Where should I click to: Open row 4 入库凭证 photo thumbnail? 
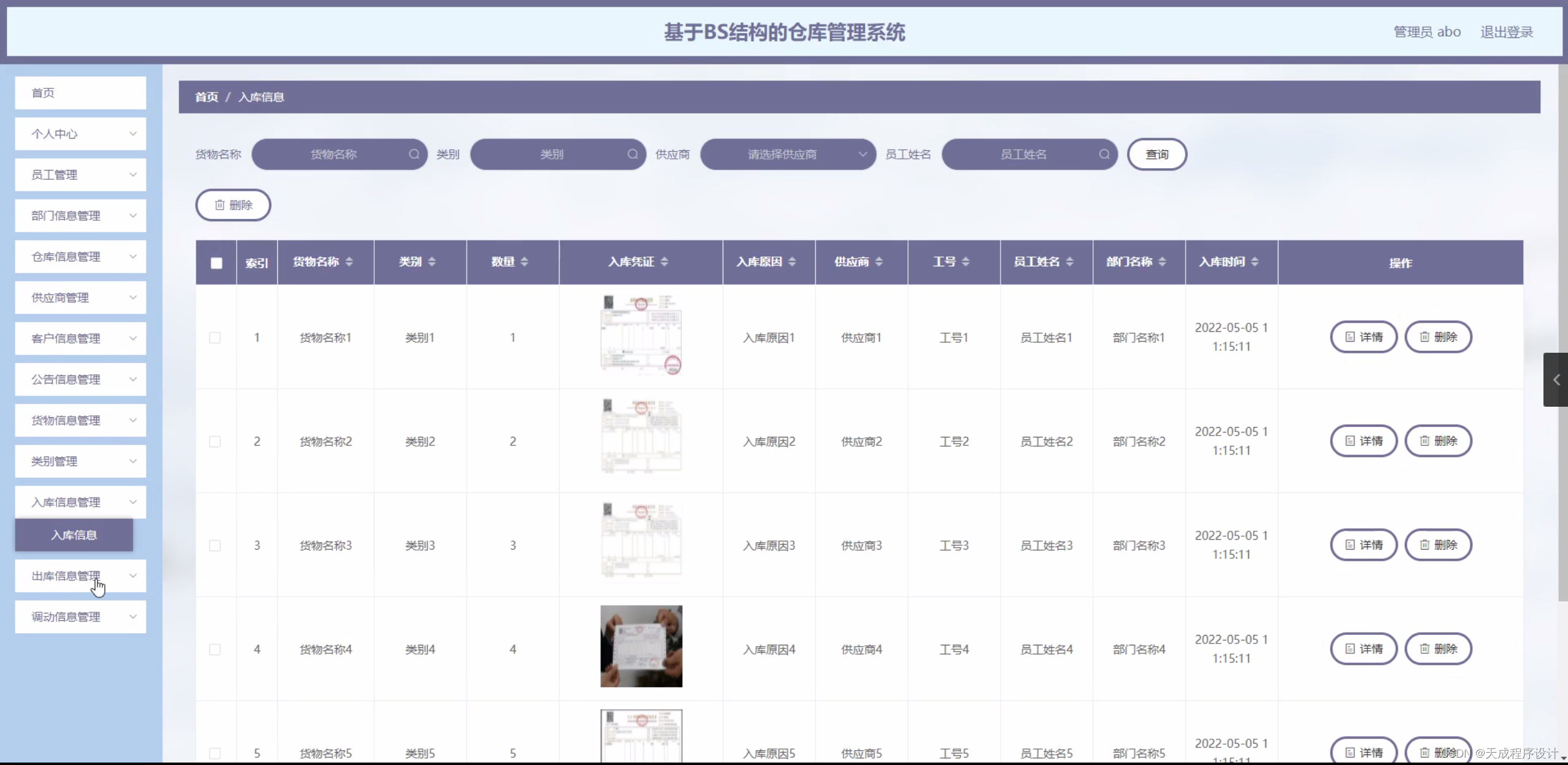[641, 646]
